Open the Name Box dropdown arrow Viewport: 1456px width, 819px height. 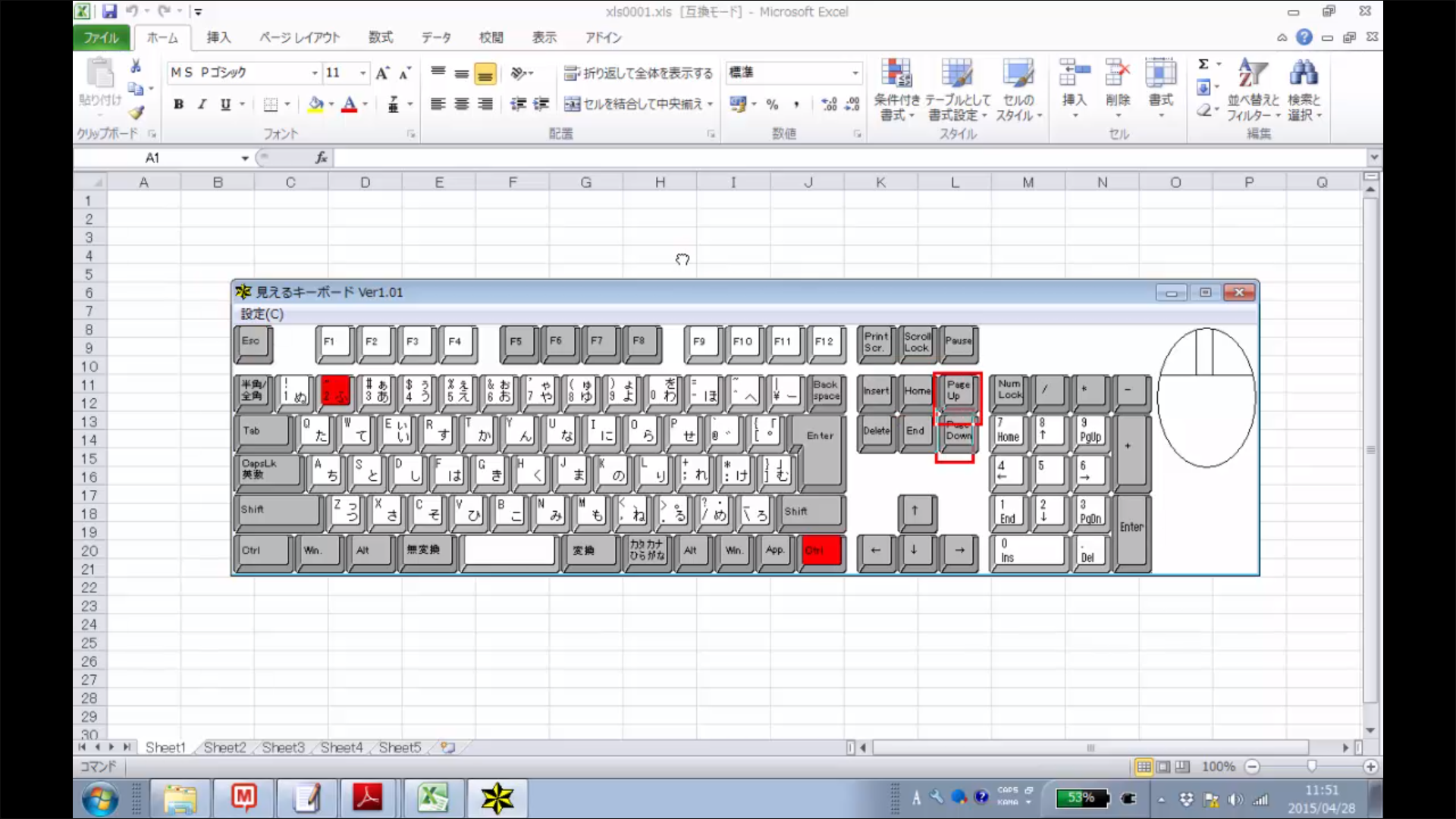(245, 158)
